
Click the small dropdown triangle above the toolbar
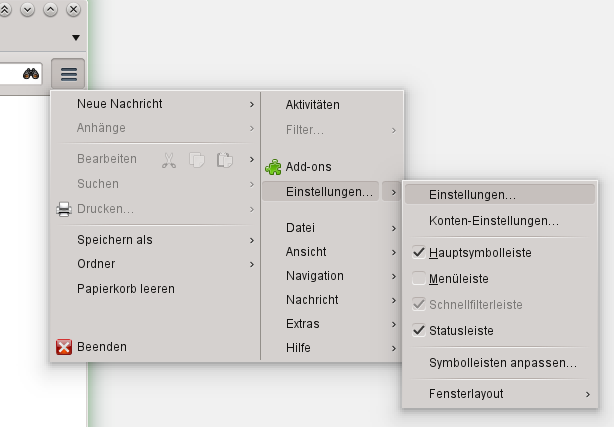(x=76, y=38)
